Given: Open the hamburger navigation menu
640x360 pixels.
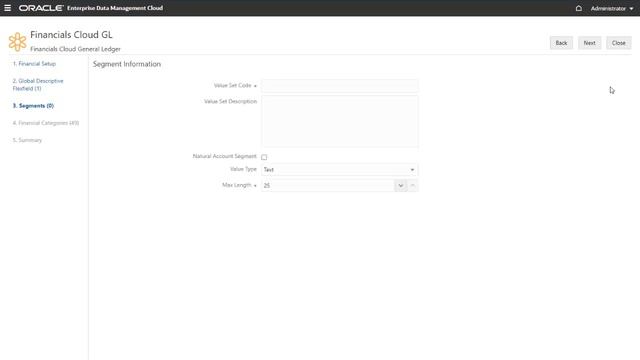Looking at the screenshot, I should 7,8.
